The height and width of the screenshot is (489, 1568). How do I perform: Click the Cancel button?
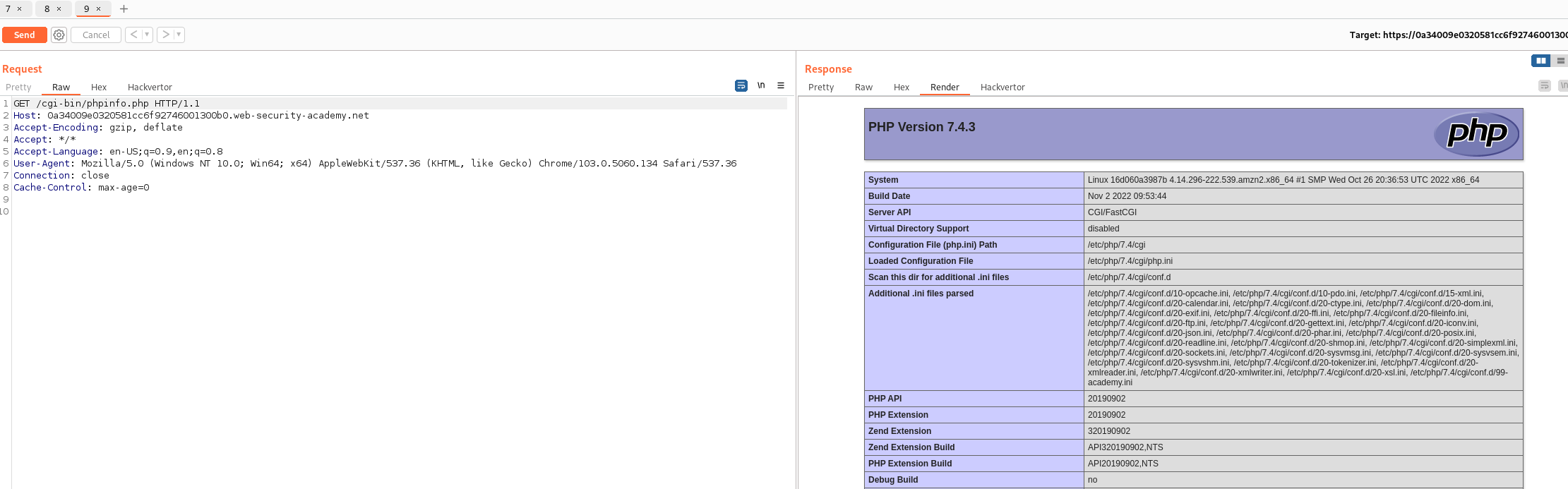(96, 35)
